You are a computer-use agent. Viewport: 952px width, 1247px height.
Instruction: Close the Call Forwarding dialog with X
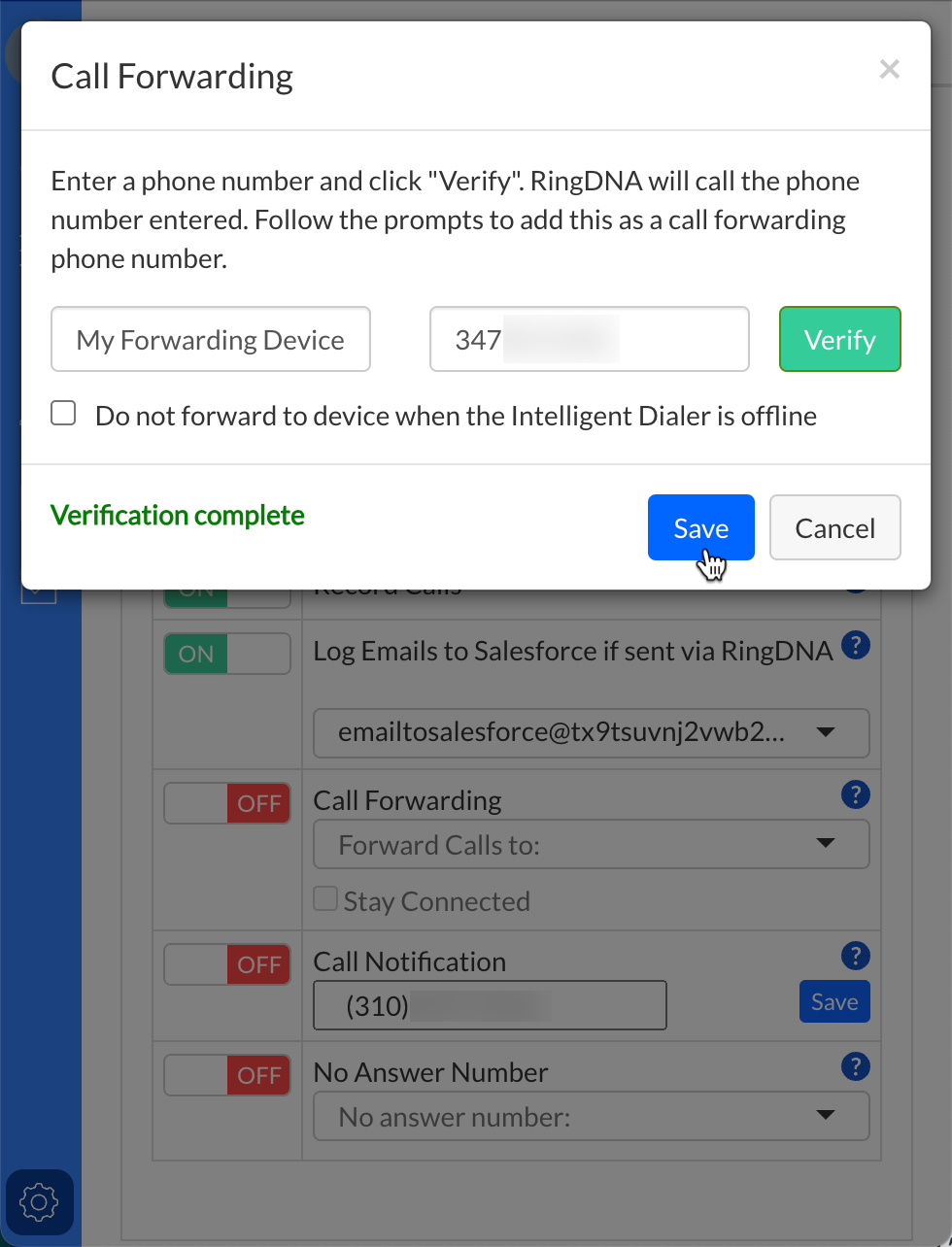tap(889, 69)
